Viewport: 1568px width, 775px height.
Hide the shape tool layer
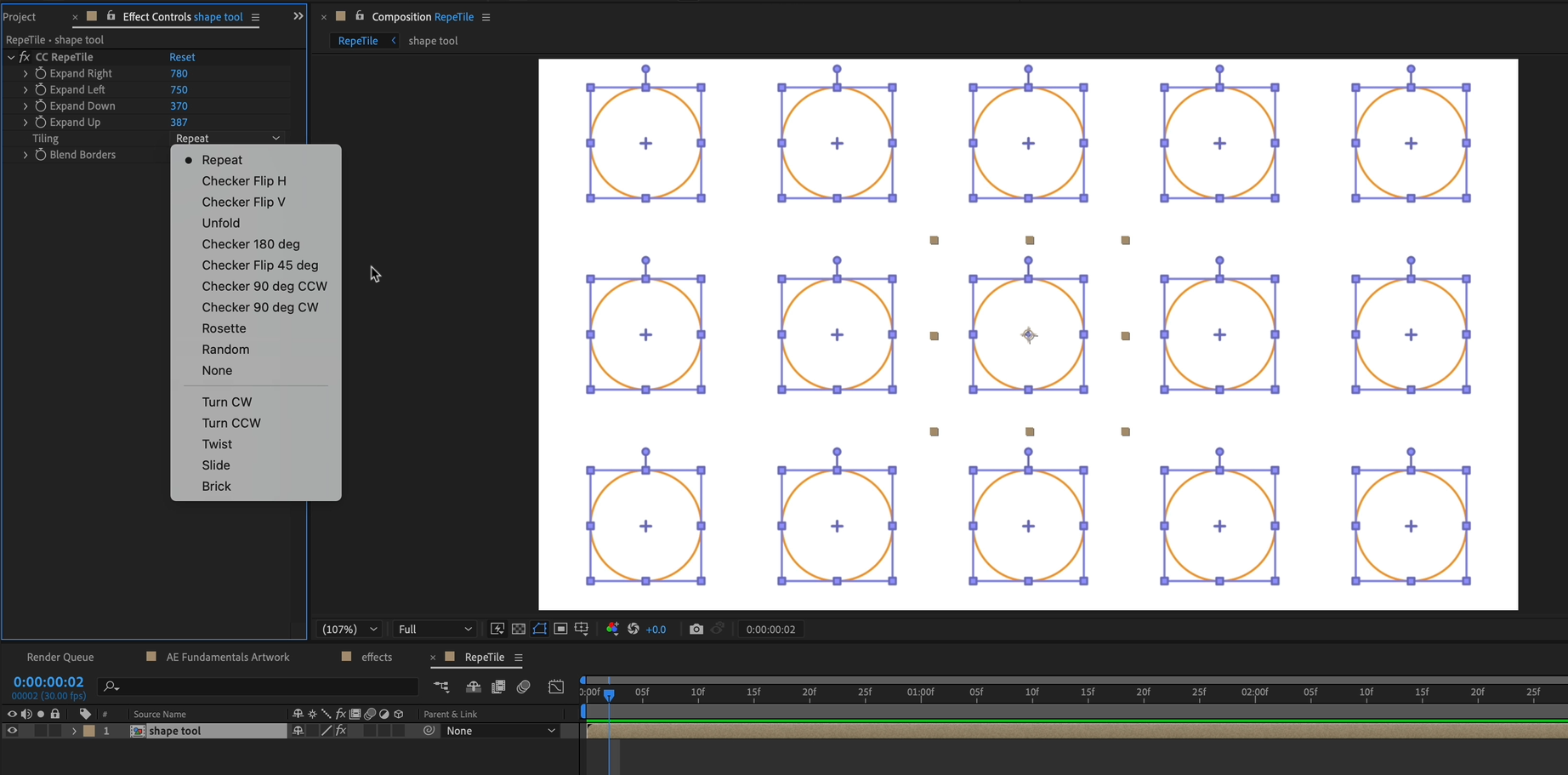pyautogui.click(x=12, y=730)
